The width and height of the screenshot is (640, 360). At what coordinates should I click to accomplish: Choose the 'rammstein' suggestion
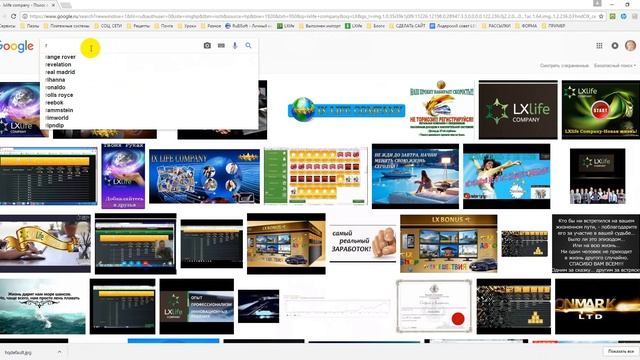pyautogui.click(x=59, y=110)
